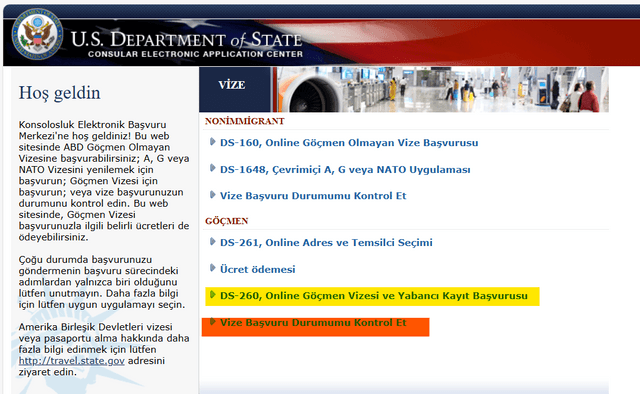Check visa status under GÖÇMEN section

coord(313,323)
